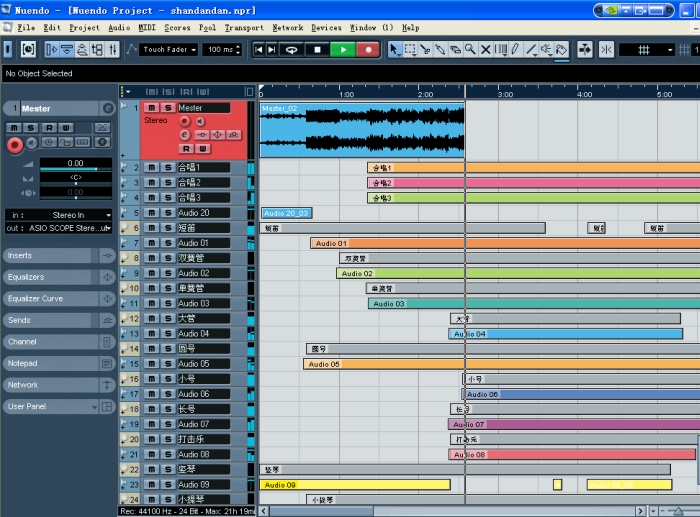Start recording with the transport Record button
Screen dimensions: 700x517
(368, 50)
